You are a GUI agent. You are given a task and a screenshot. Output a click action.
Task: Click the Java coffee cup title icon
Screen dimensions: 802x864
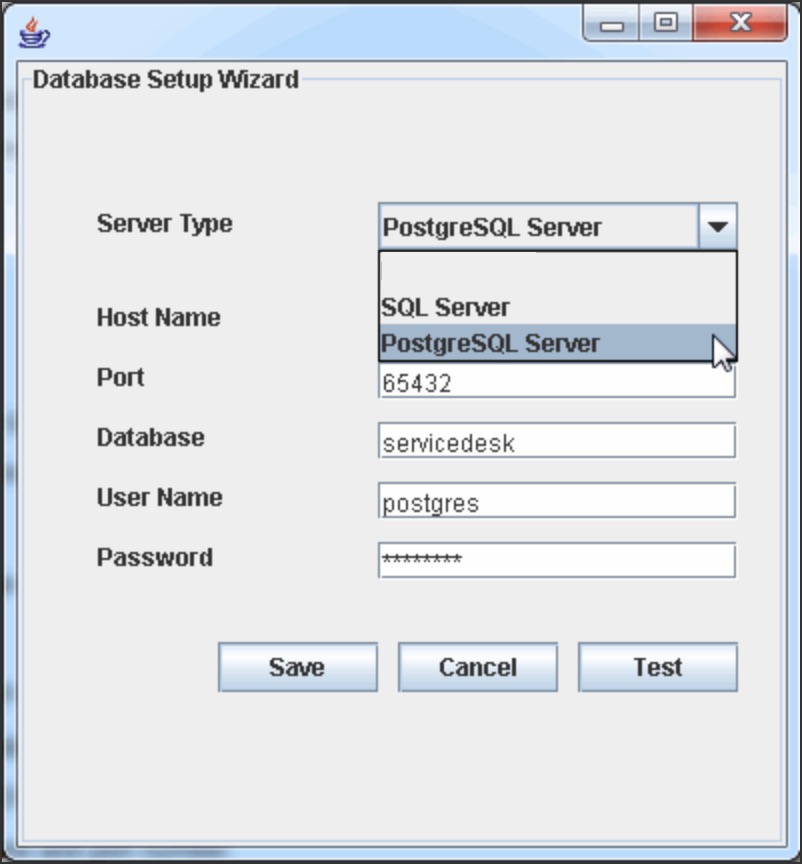pyautogui.click(x=34, y=33)
